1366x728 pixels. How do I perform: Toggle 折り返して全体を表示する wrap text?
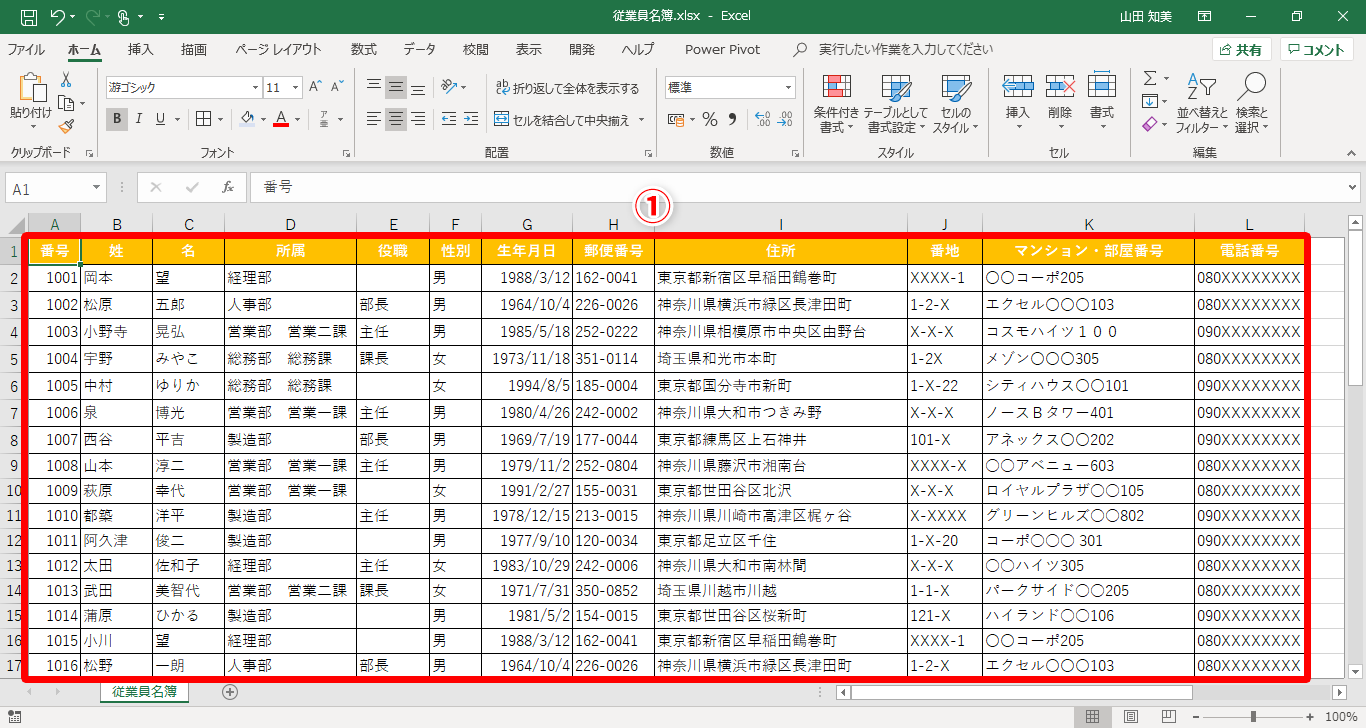click(x=567, y=88)
